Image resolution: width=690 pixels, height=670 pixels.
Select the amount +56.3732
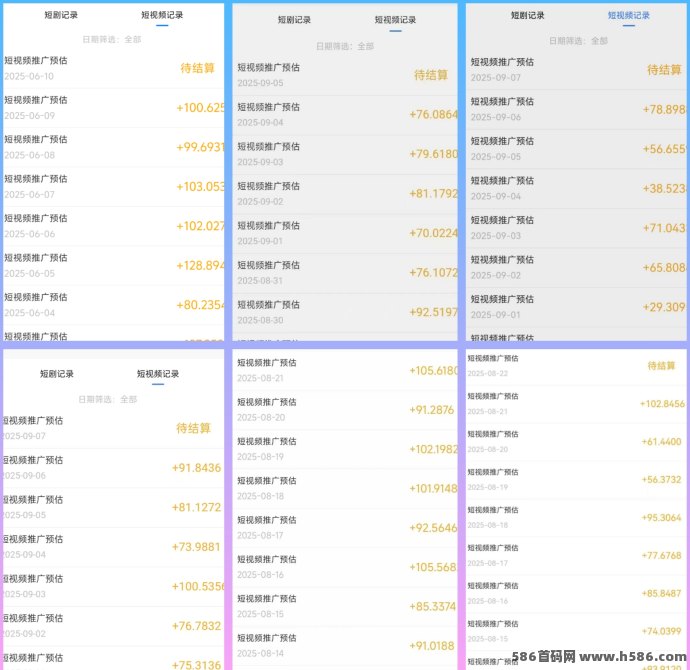661,480
